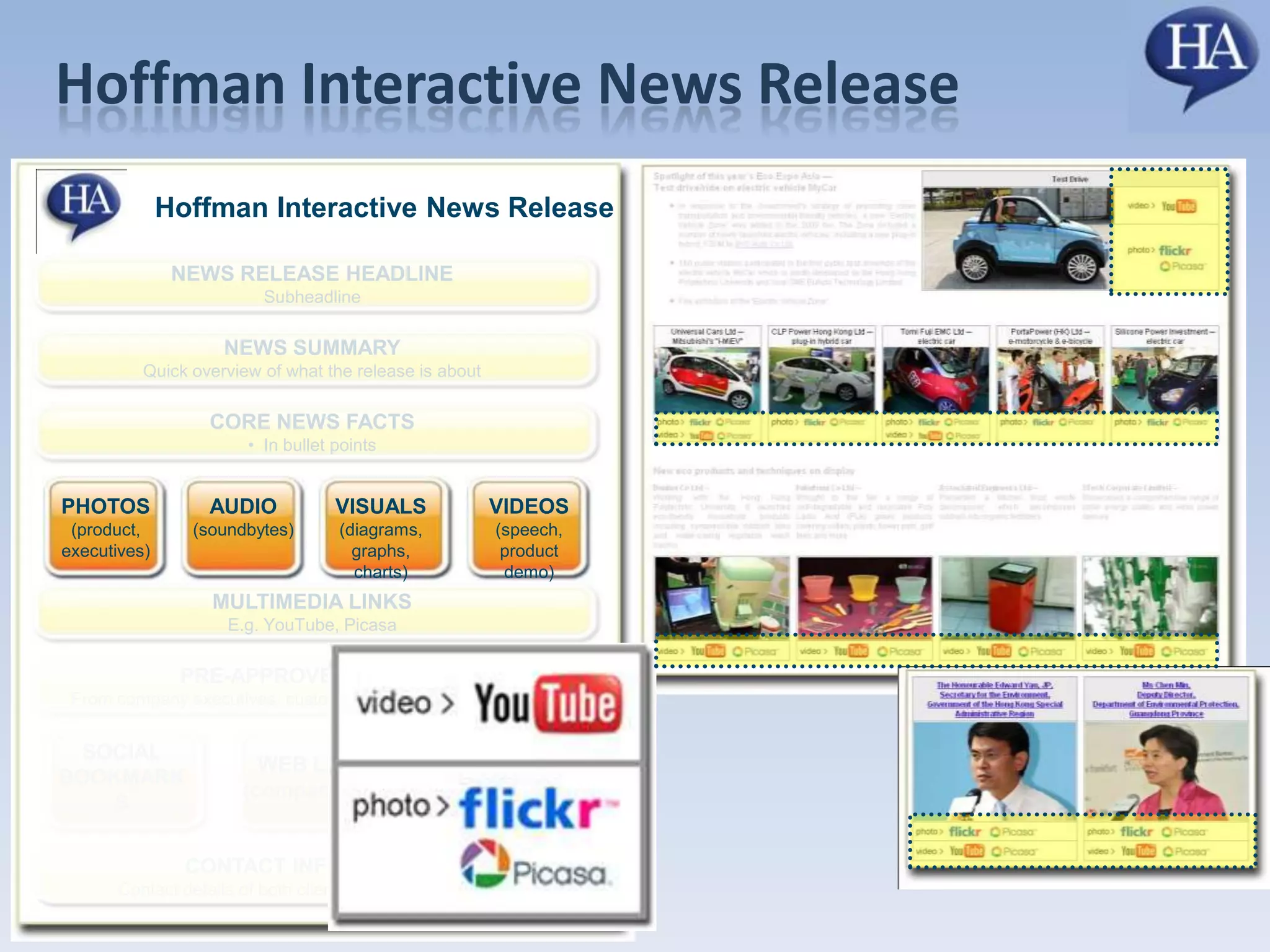
Task: Click flickr icon under Edward Yau photo
Action: pos(965,832)
